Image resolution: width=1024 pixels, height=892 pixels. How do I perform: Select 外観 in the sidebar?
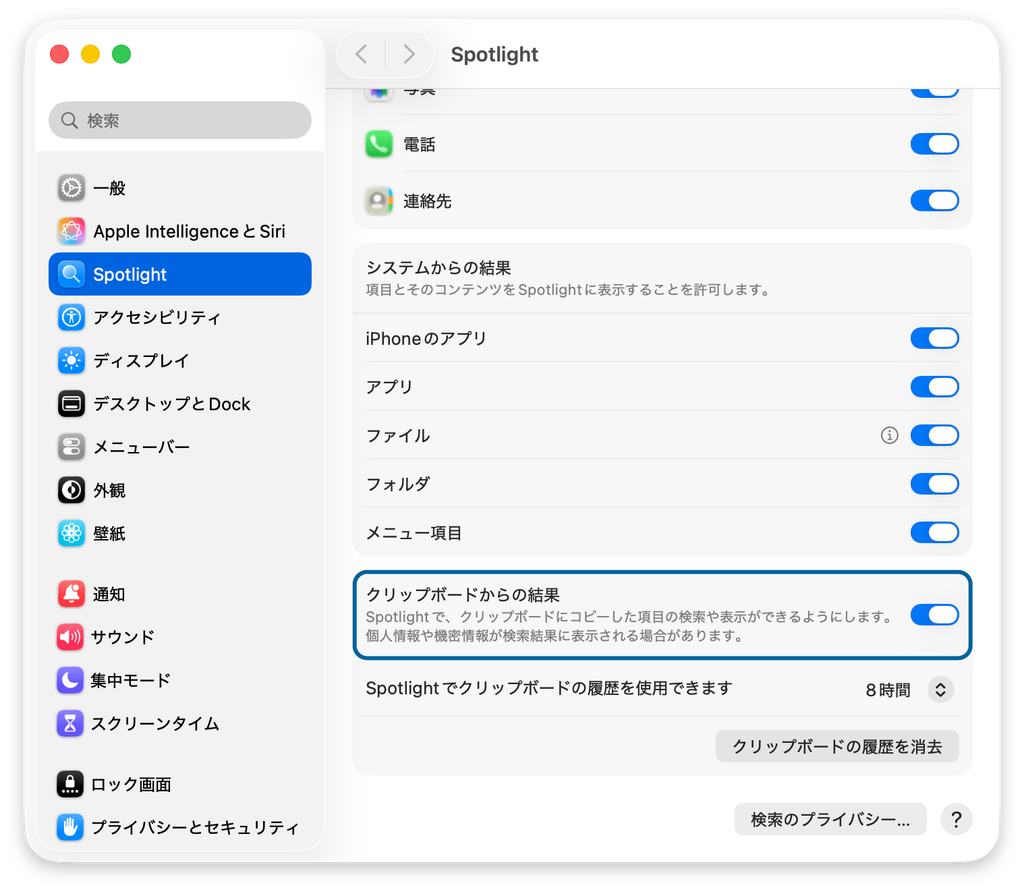click(x=180, y=490)
